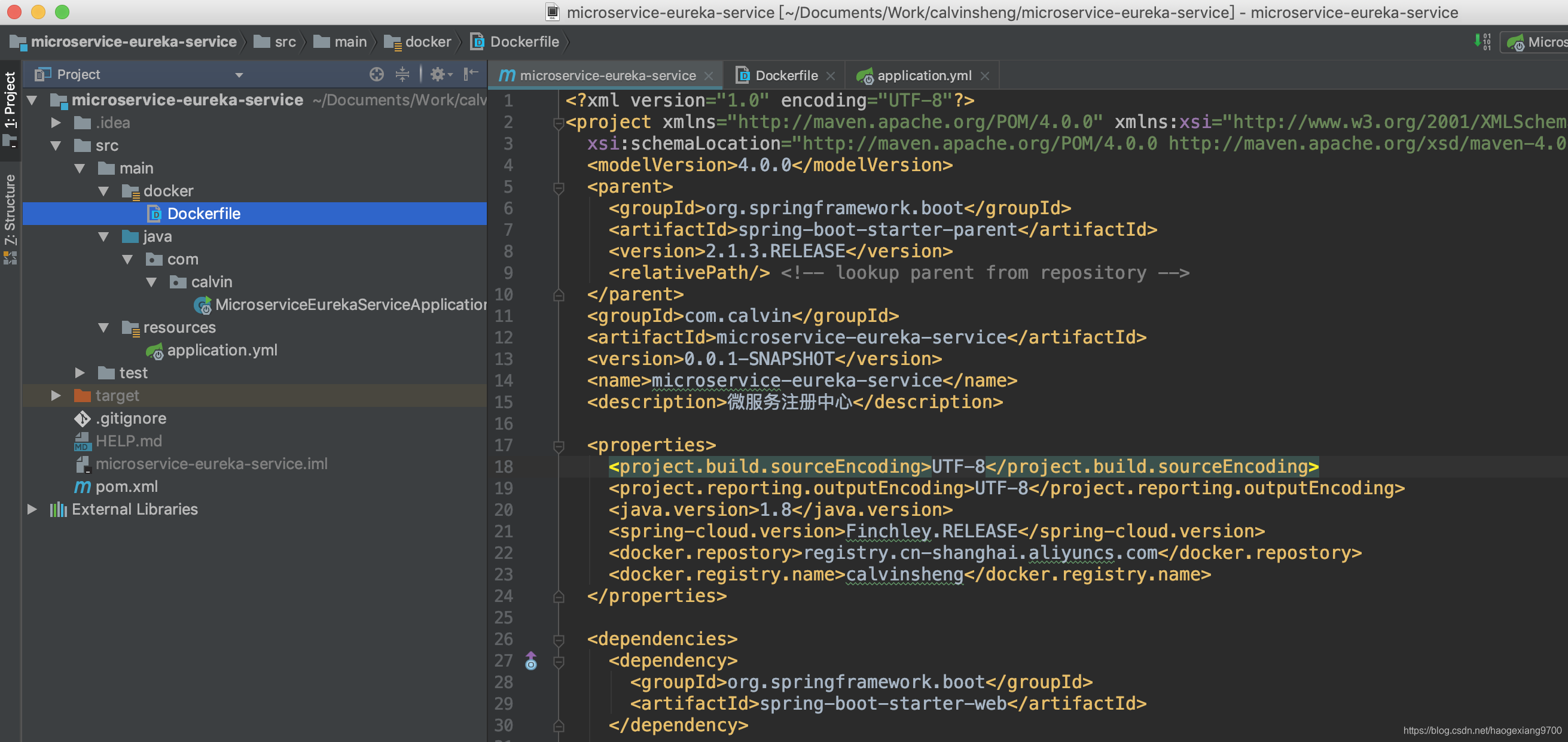This screenshot has width=1568, height=742.
Task: Select Dockerfile in the project tree
Action: (x=254, y=214)
